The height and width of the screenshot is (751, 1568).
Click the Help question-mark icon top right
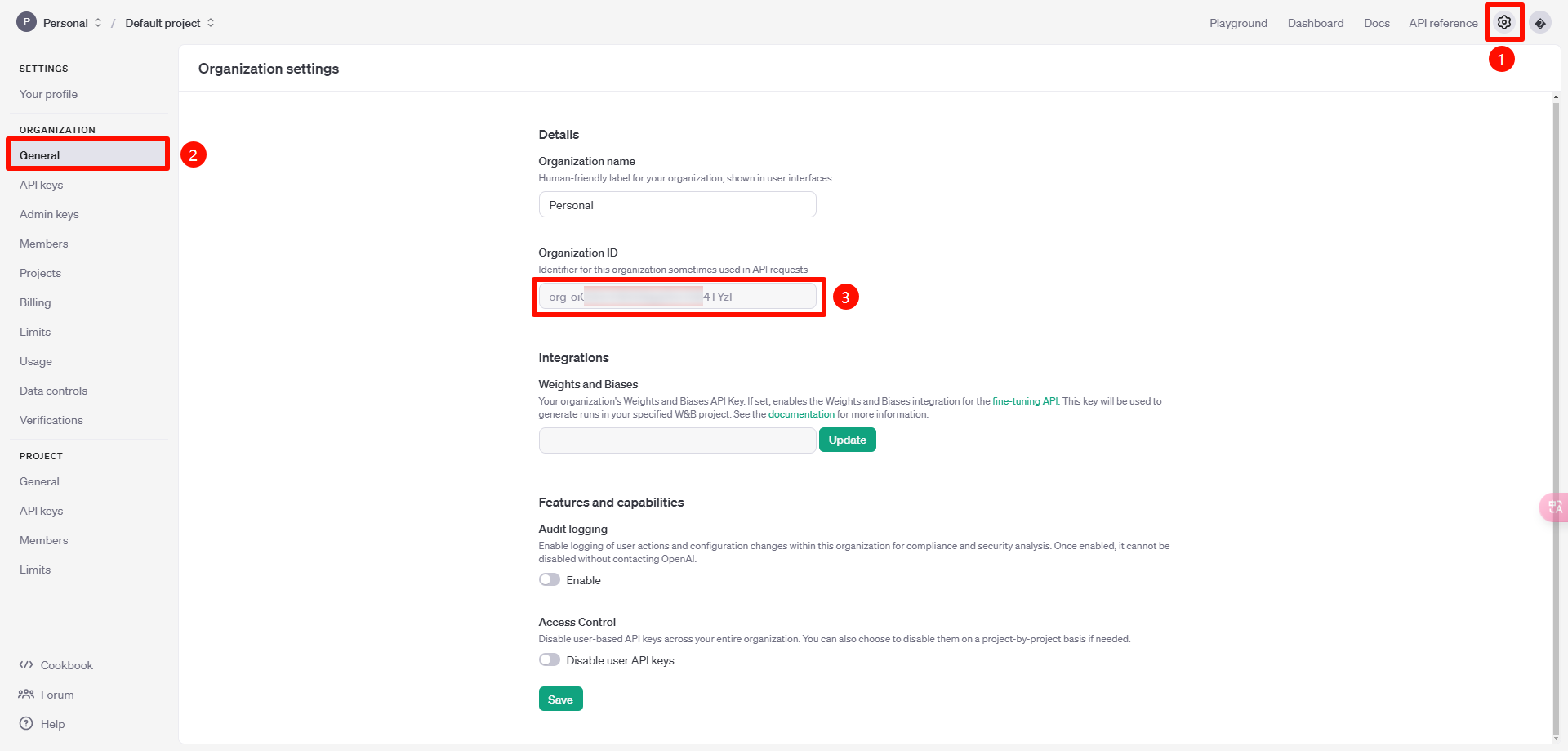(1541, 22)
